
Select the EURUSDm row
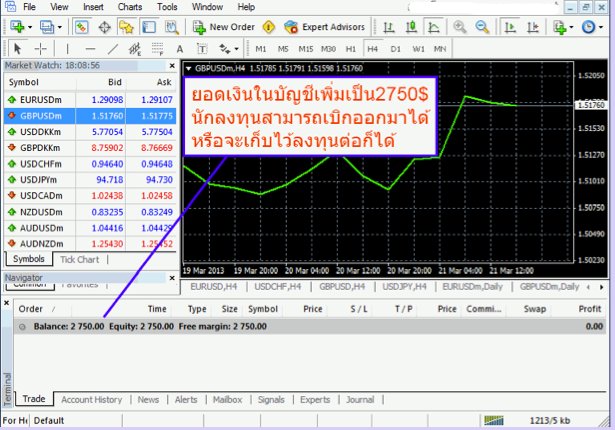(90, 100)
